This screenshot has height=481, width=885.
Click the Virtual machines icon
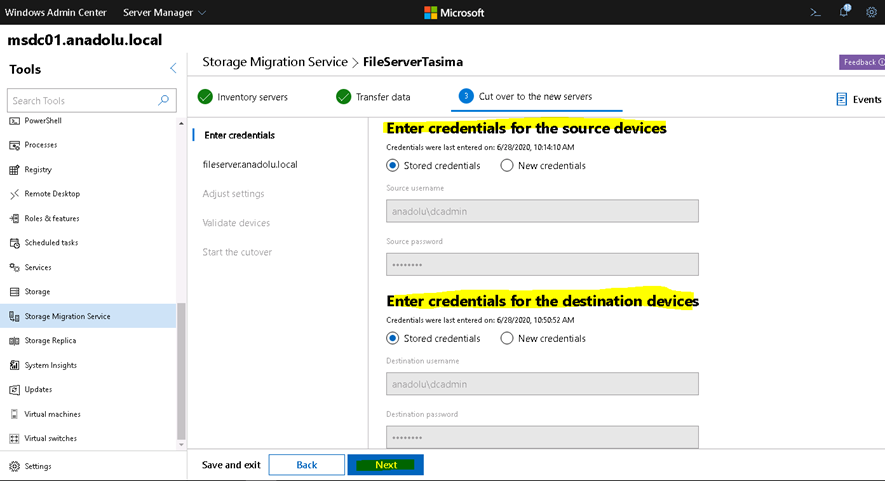[14, 414]
